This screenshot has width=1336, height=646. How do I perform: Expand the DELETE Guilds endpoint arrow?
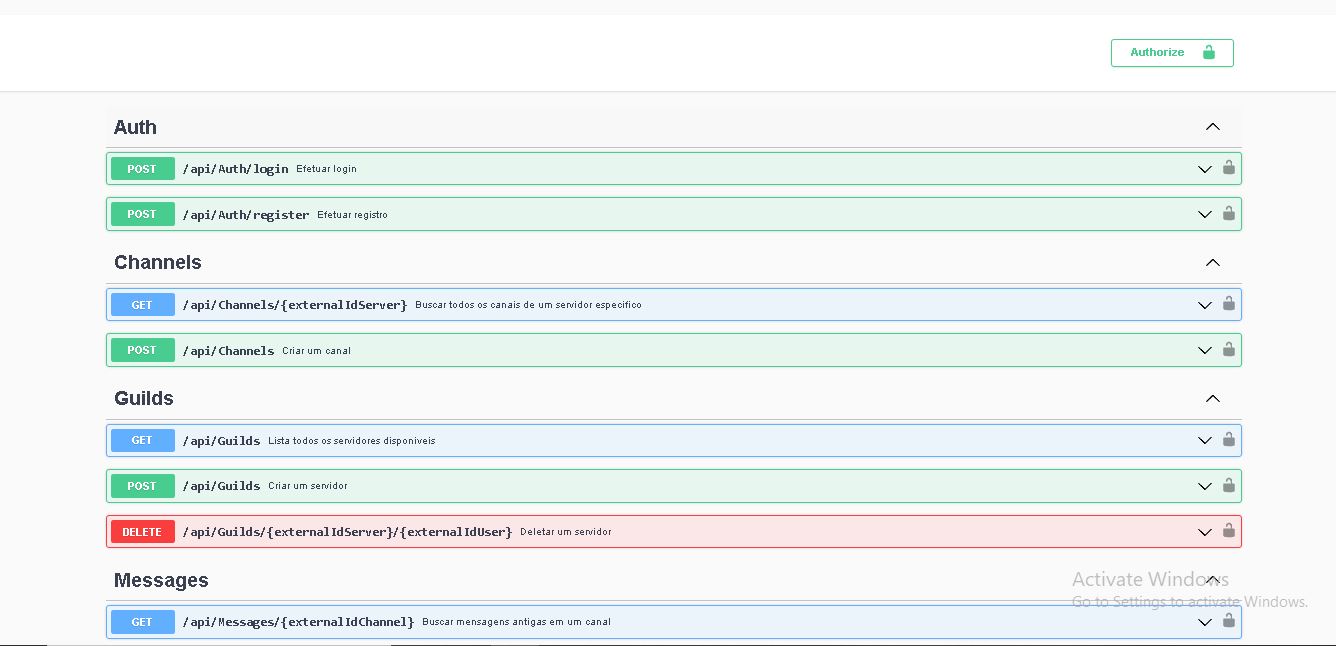pyautogui.click(x=1205, y=532)
